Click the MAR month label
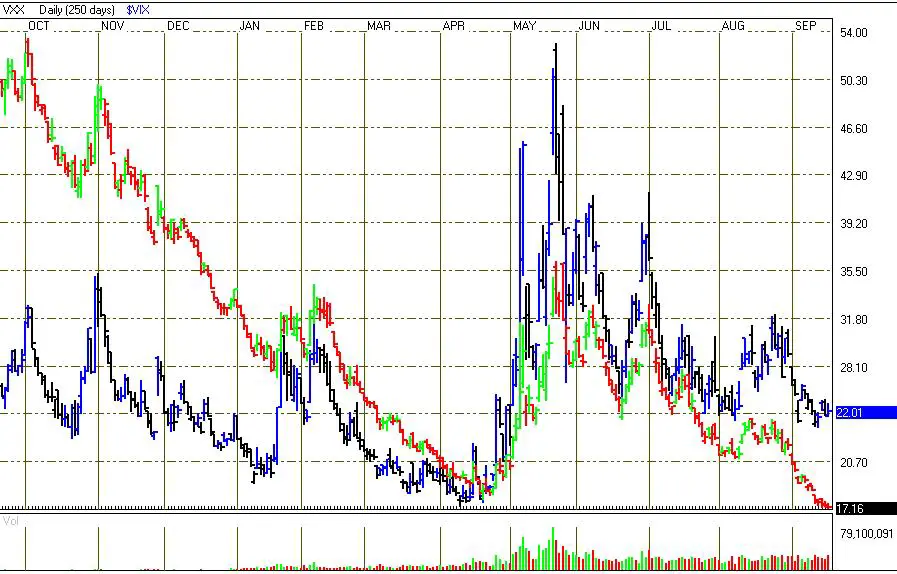897x574 pixels. (379, 26)
